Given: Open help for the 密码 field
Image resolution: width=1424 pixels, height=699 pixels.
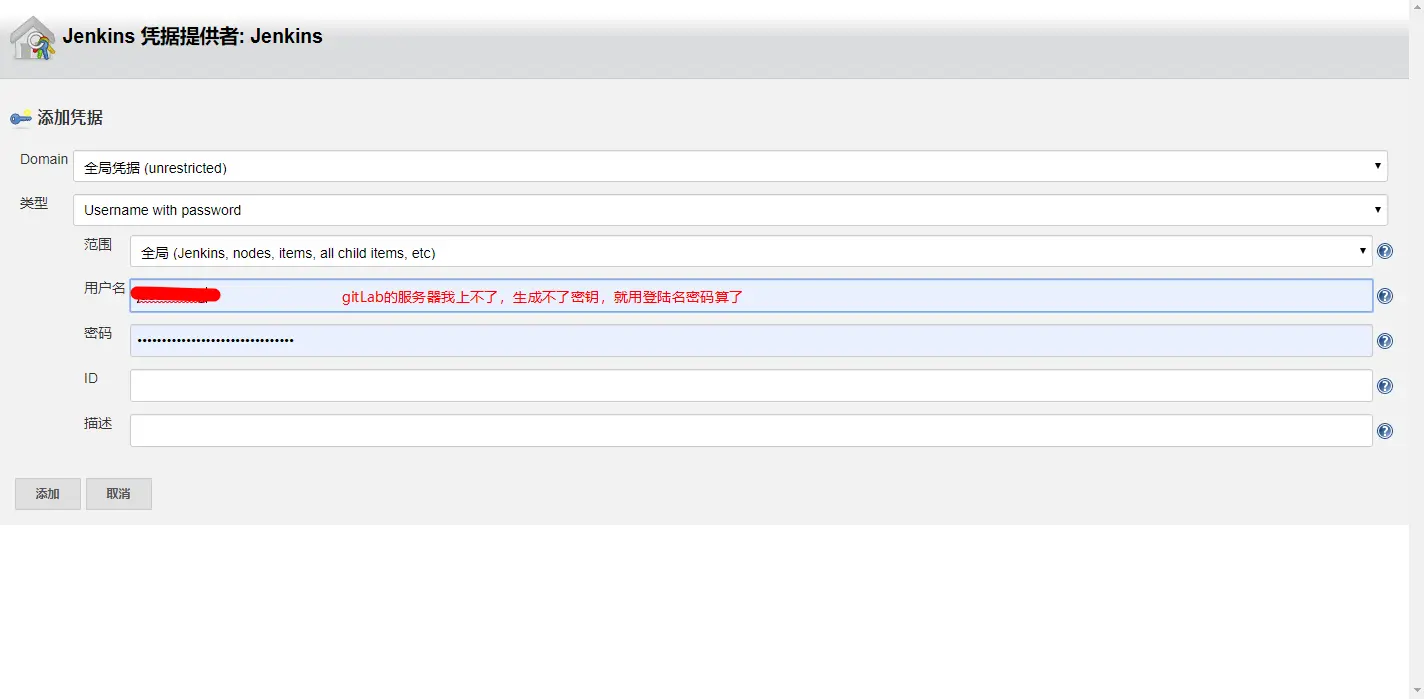Looking at the screenshot, I should point(1385,341).
